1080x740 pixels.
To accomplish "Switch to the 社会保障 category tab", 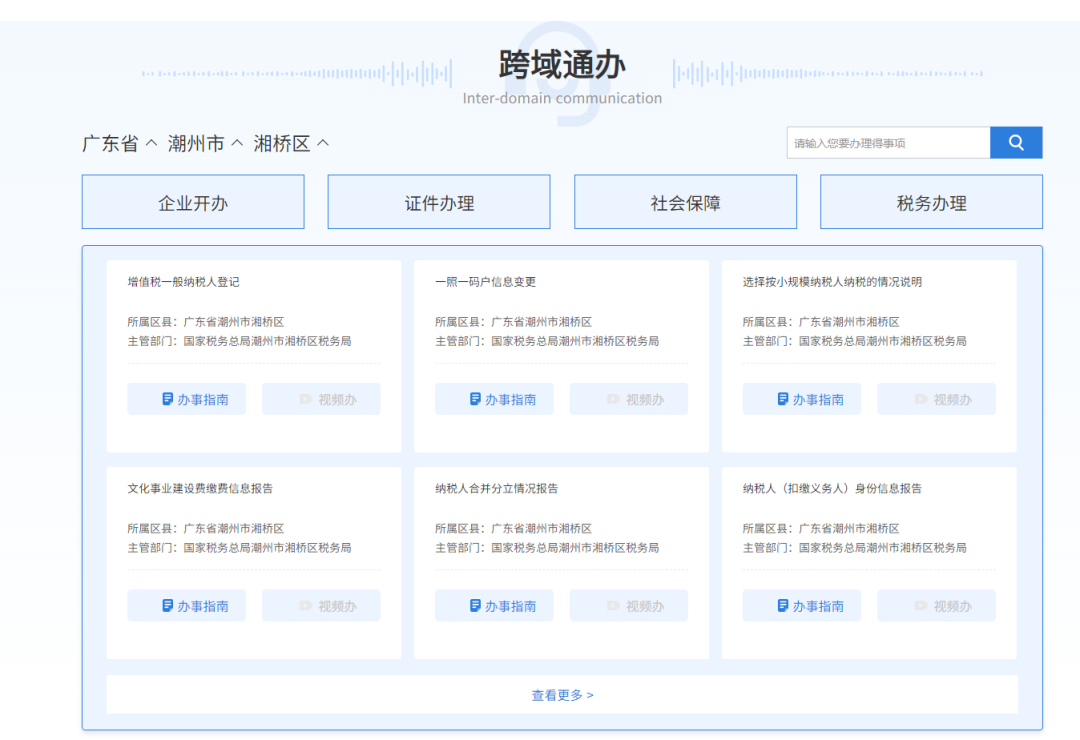I will 684,201.
